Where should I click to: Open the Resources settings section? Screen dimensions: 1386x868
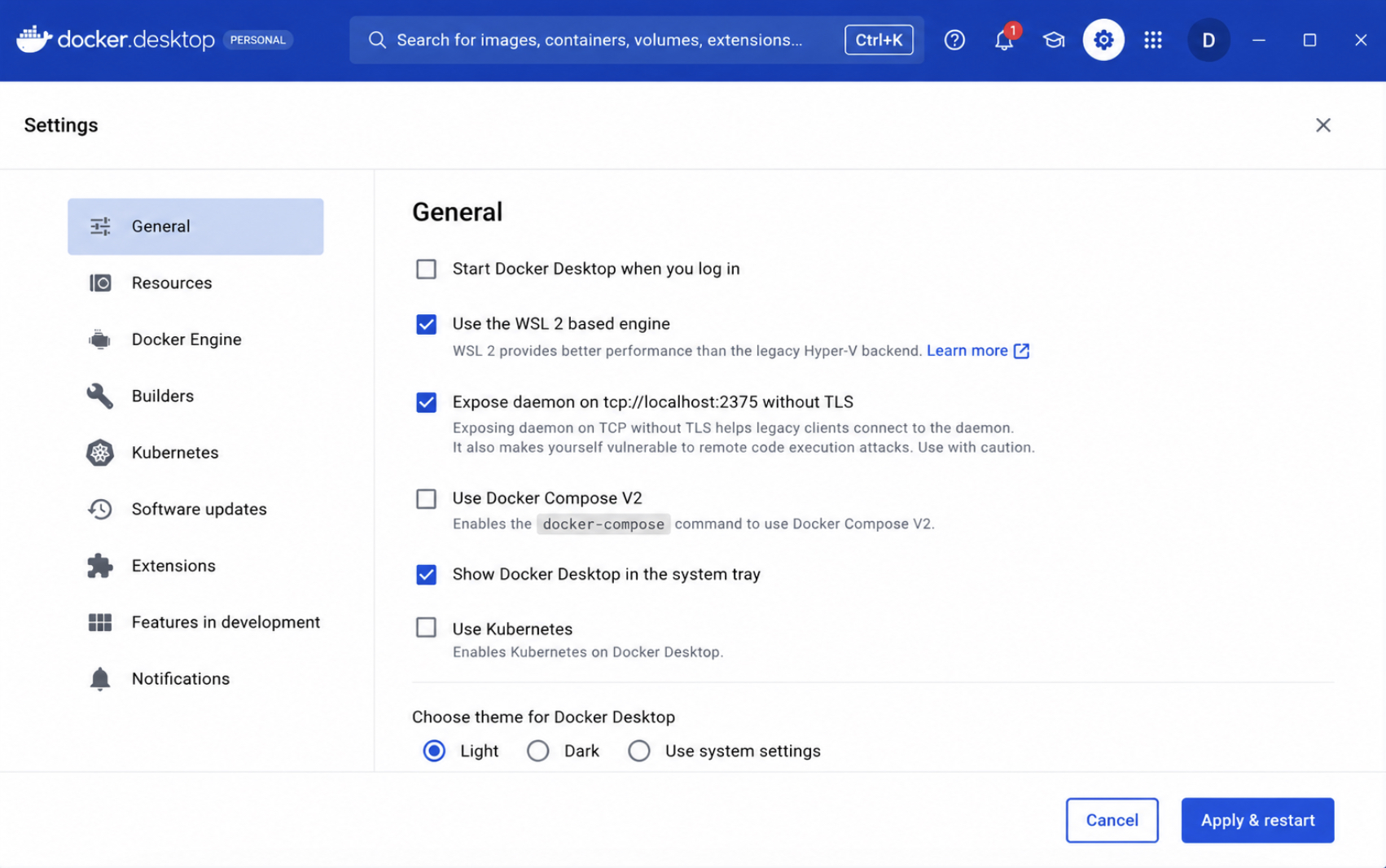(x=195, y=283)
